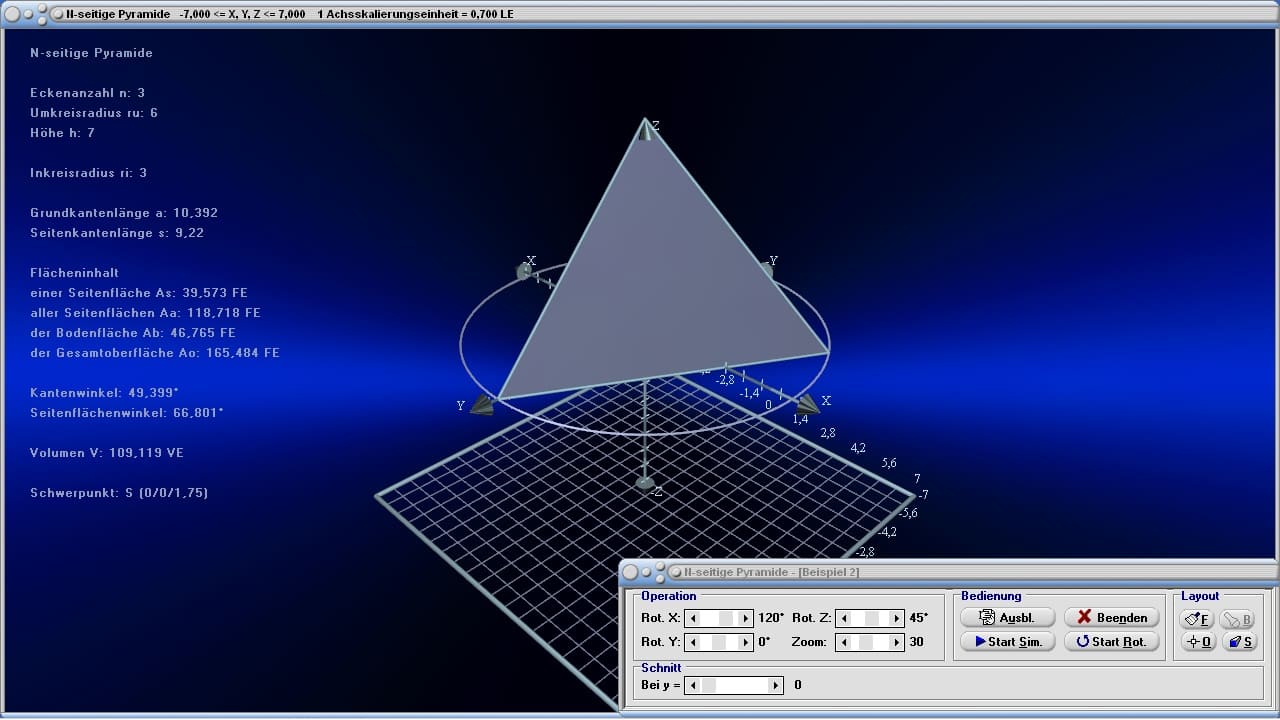Image resolution: width=1280 pixels, height=720 pixels.
Task: Click the Ausbl. hide panel button
Action: [1007, 618]
